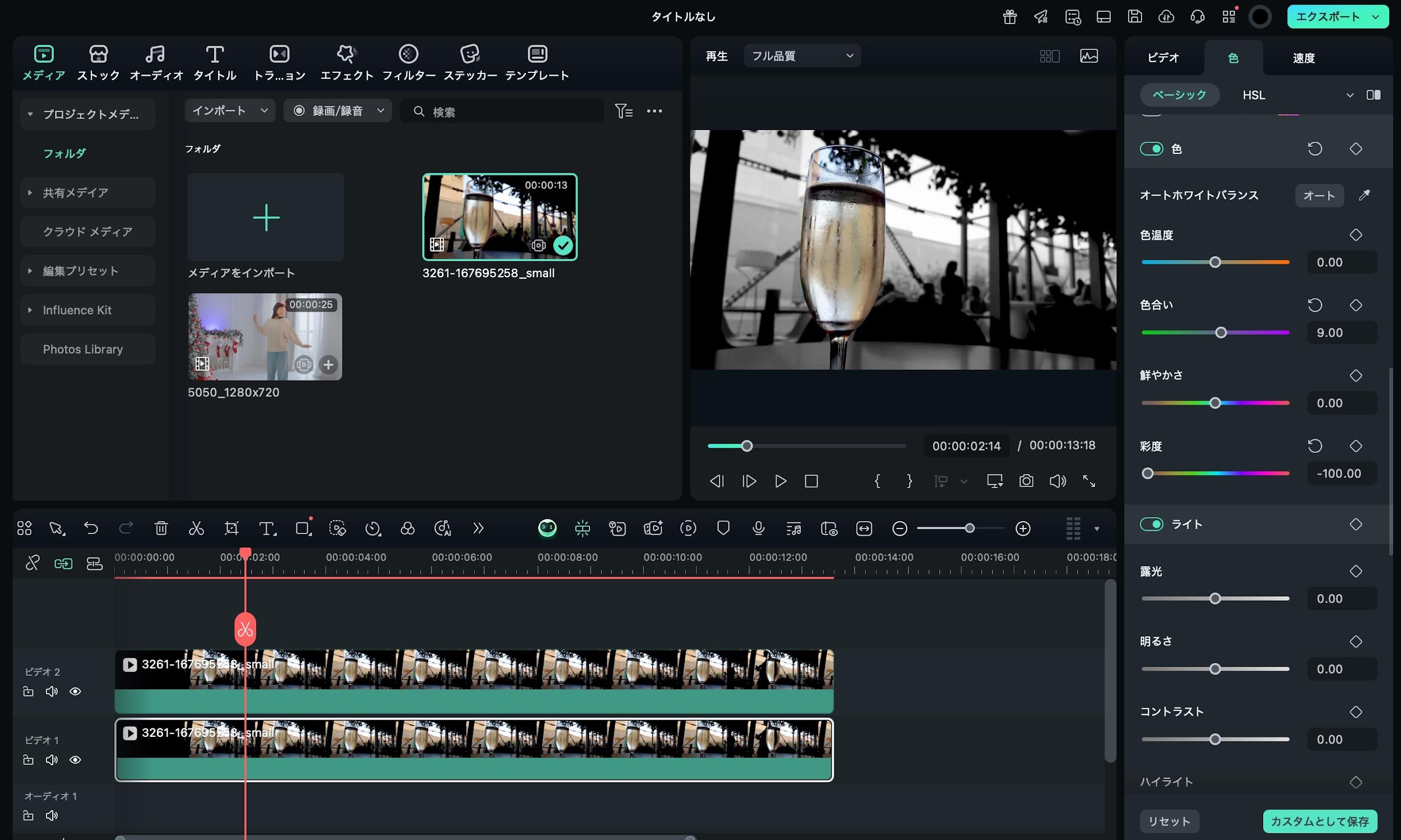Click the mark-in curly brace icon
The image size is (1401, 840).
pyautogui.click(x=878, y=481)
